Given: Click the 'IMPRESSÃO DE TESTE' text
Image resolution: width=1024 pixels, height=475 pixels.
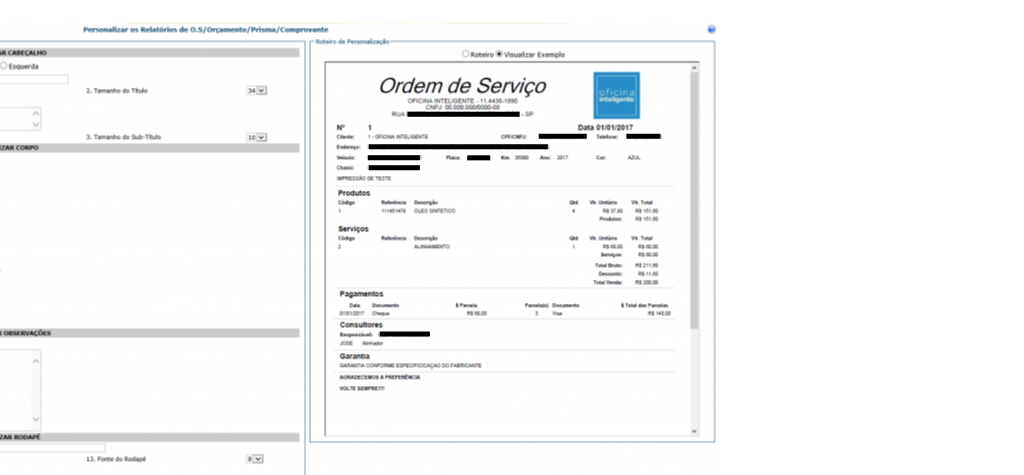Looking at the screenshot, I should [364, 178].
